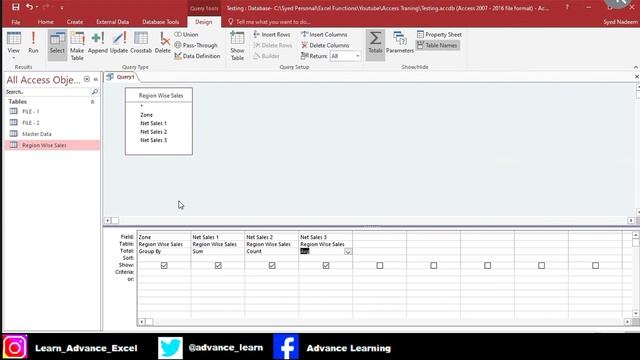Check the Show box in eighth grid column
The height and width of the screenshot is (360, 640).
tap(541, 265)
